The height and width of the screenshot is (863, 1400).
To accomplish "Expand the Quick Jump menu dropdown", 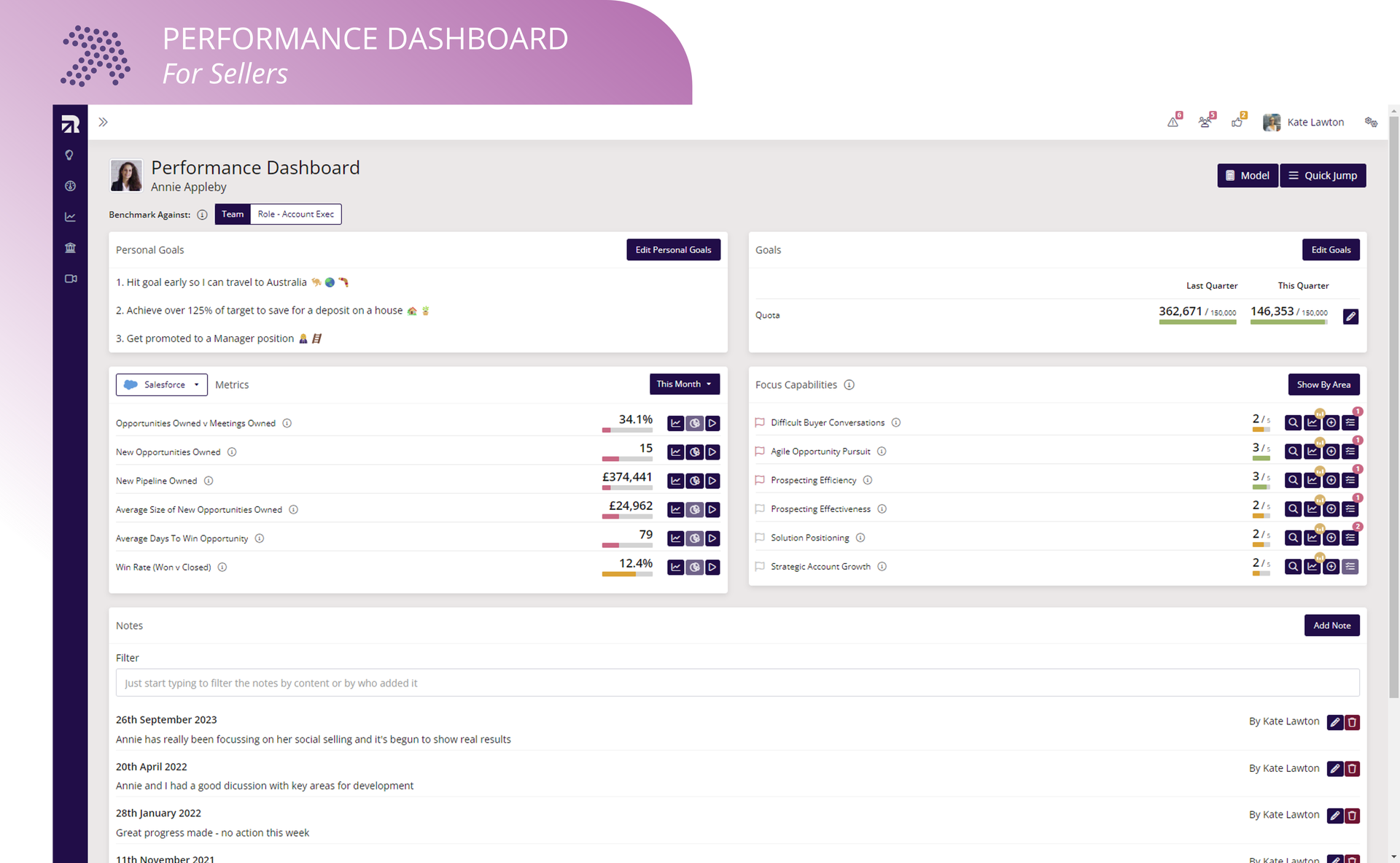I will point(1323,175).
